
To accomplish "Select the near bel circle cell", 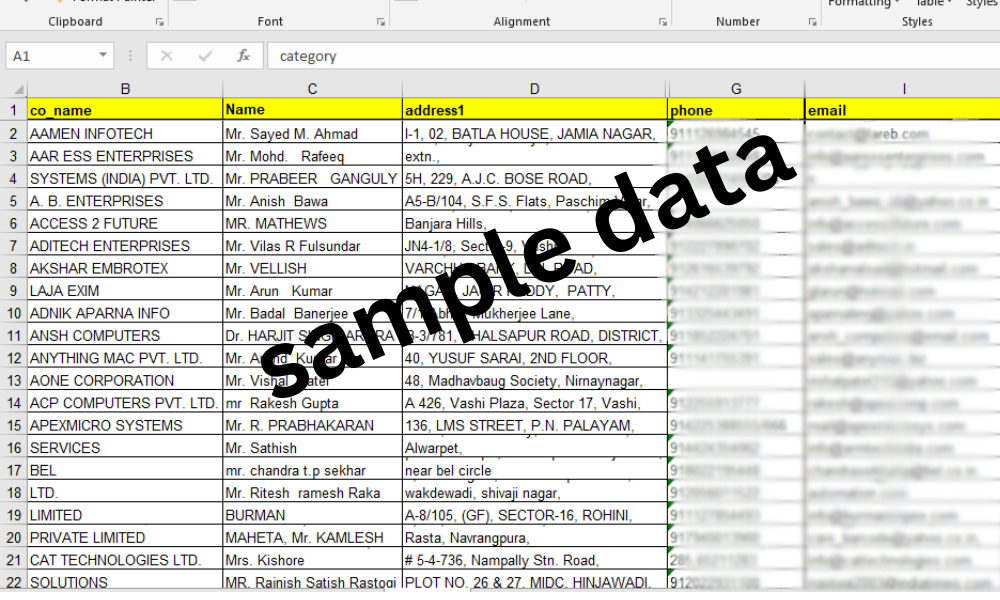I will coord(534,470).
